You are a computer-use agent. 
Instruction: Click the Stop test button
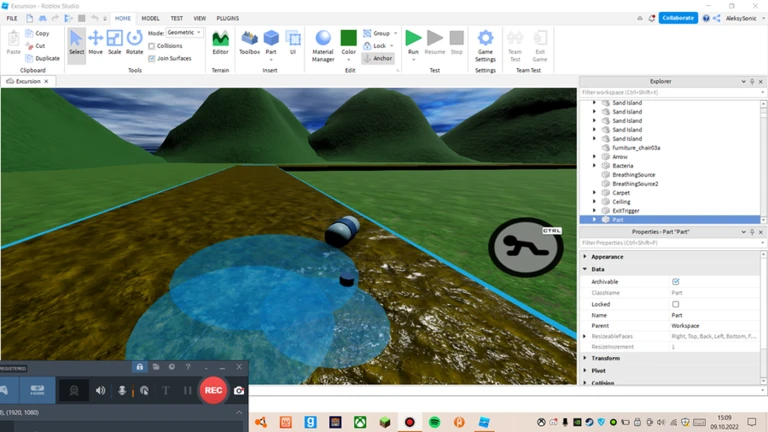[x=456, y=43]
